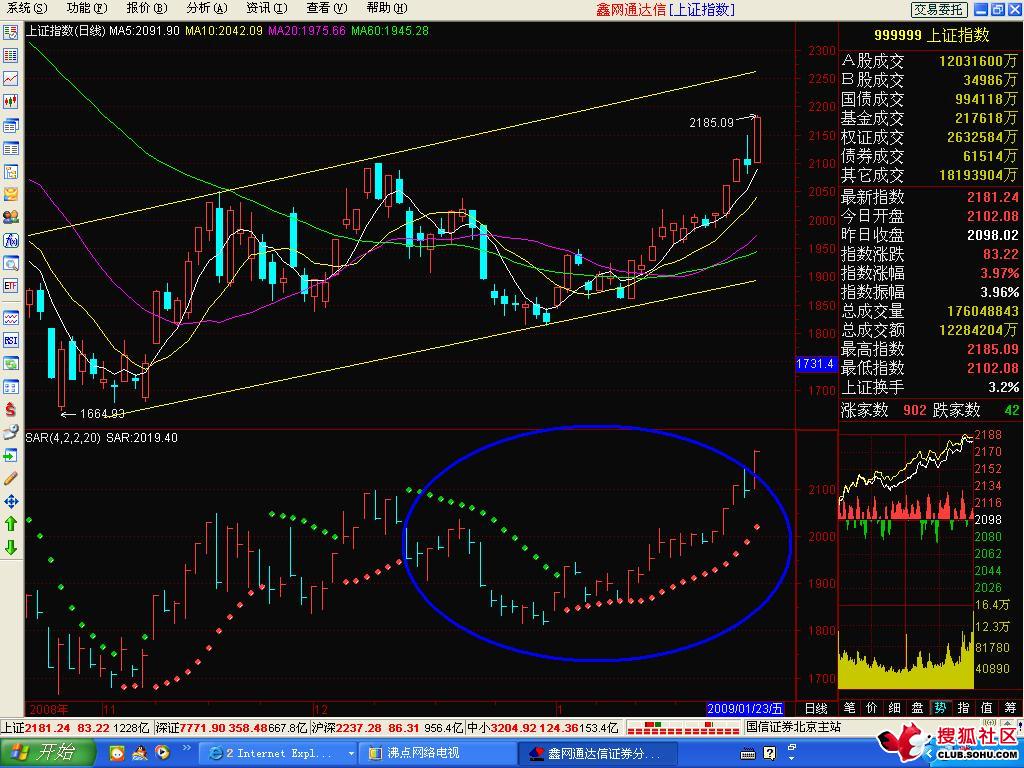Open the formula f(x) icon
This screenshot has width=1024, height=768.
(x=11, y=240)
